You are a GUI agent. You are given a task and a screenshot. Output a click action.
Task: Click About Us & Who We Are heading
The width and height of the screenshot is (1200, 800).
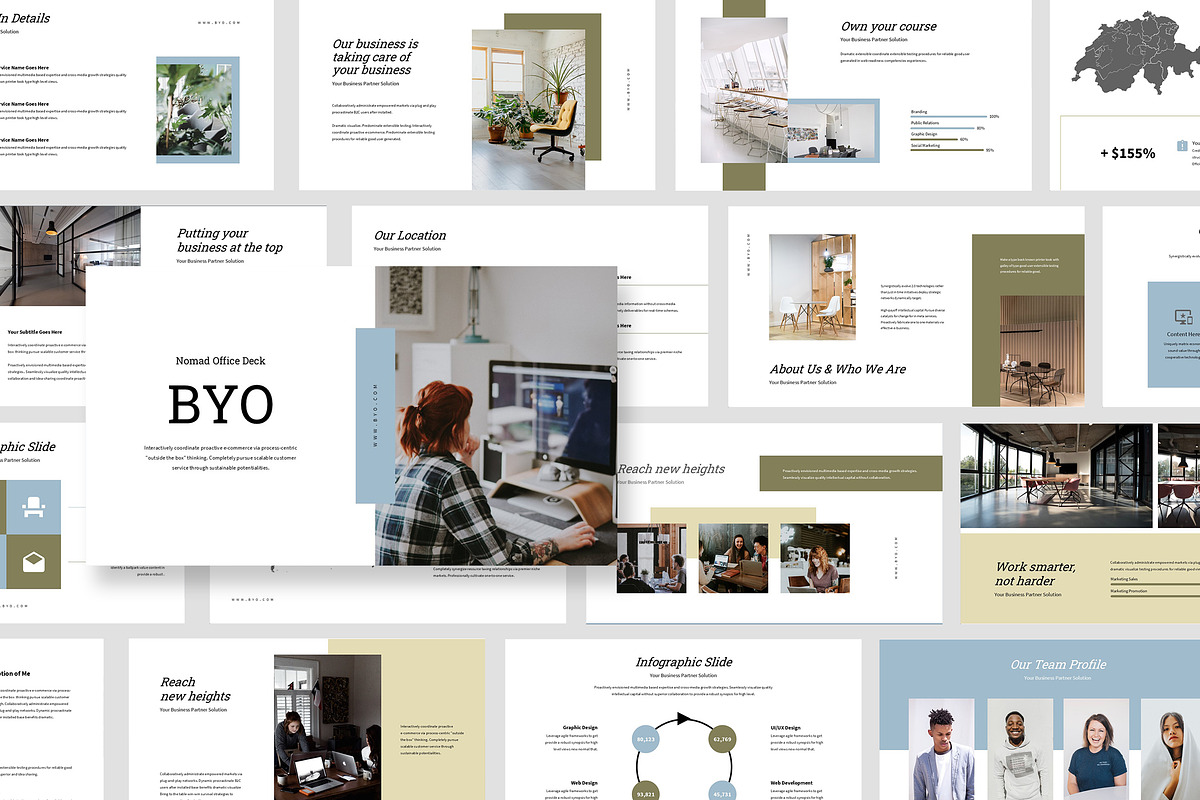coord(837,369)
